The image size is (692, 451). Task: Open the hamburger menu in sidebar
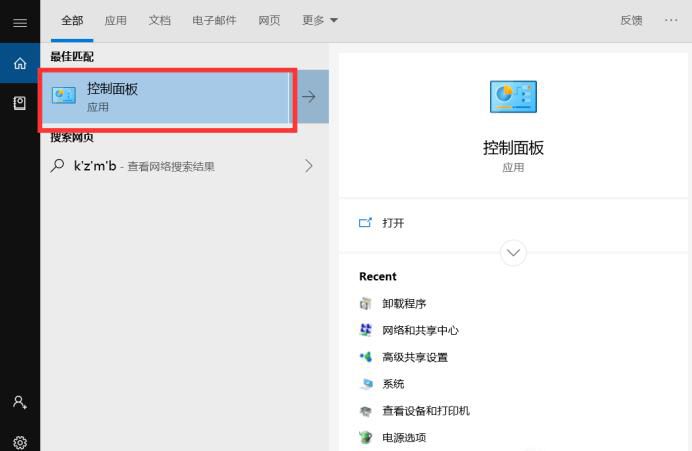tap(20, 23)
